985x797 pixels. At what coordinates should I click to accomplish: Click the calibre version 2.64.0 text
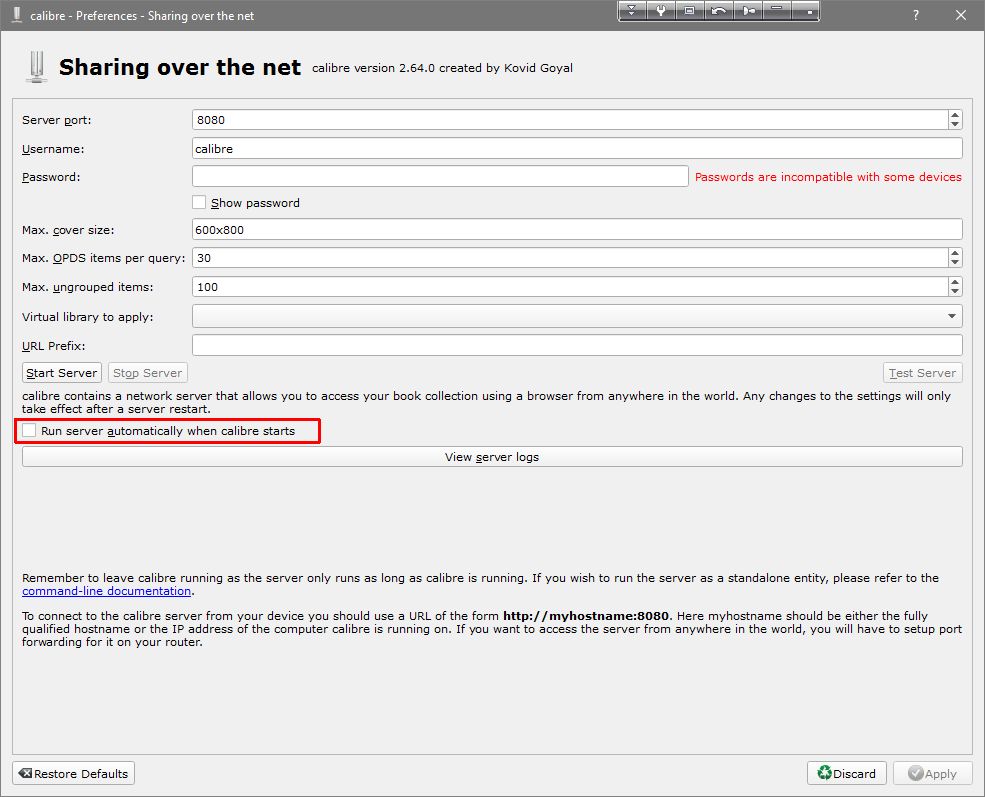(x=442, y=68)
